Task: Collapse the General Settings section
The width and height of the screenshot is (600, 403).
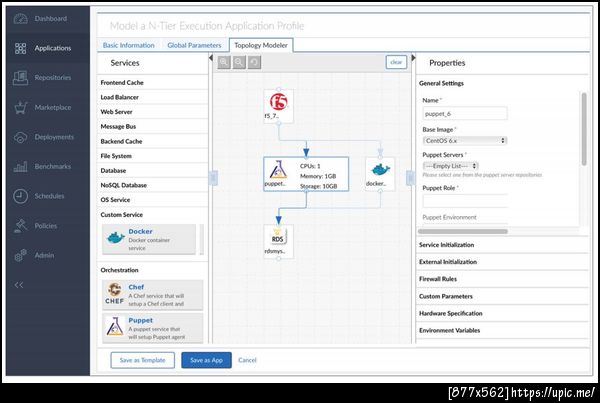Action: [502, 83]
